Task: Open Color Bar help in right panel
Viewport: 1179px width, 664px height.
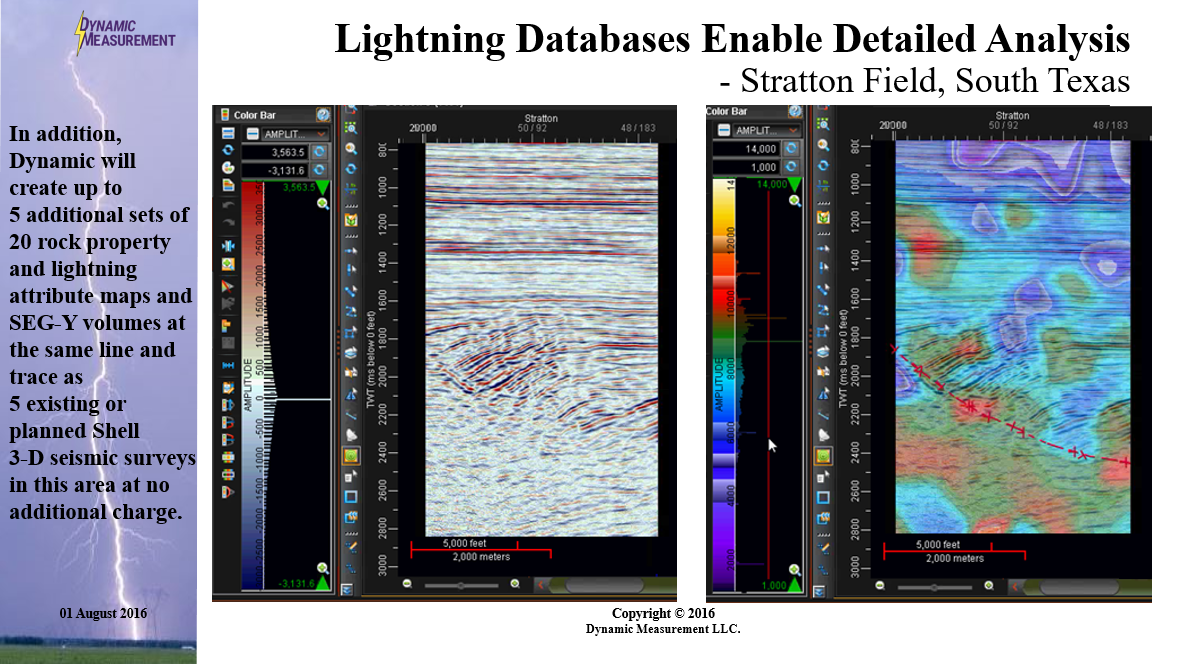Action: pyautogui.click(x=795, y=111)
